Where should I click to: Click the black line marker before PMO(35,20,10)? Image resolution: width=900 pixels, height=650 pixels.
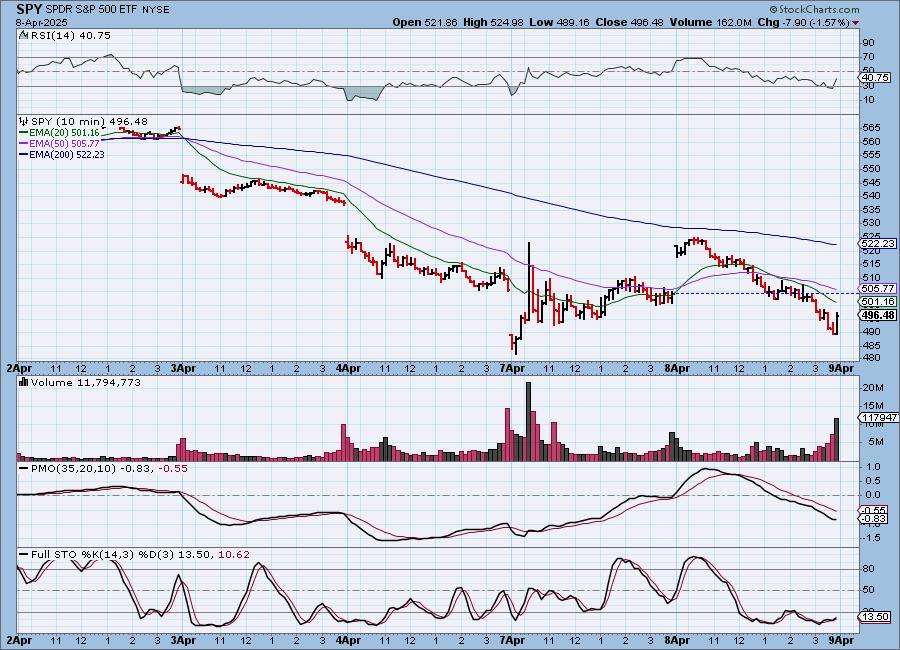23,469
